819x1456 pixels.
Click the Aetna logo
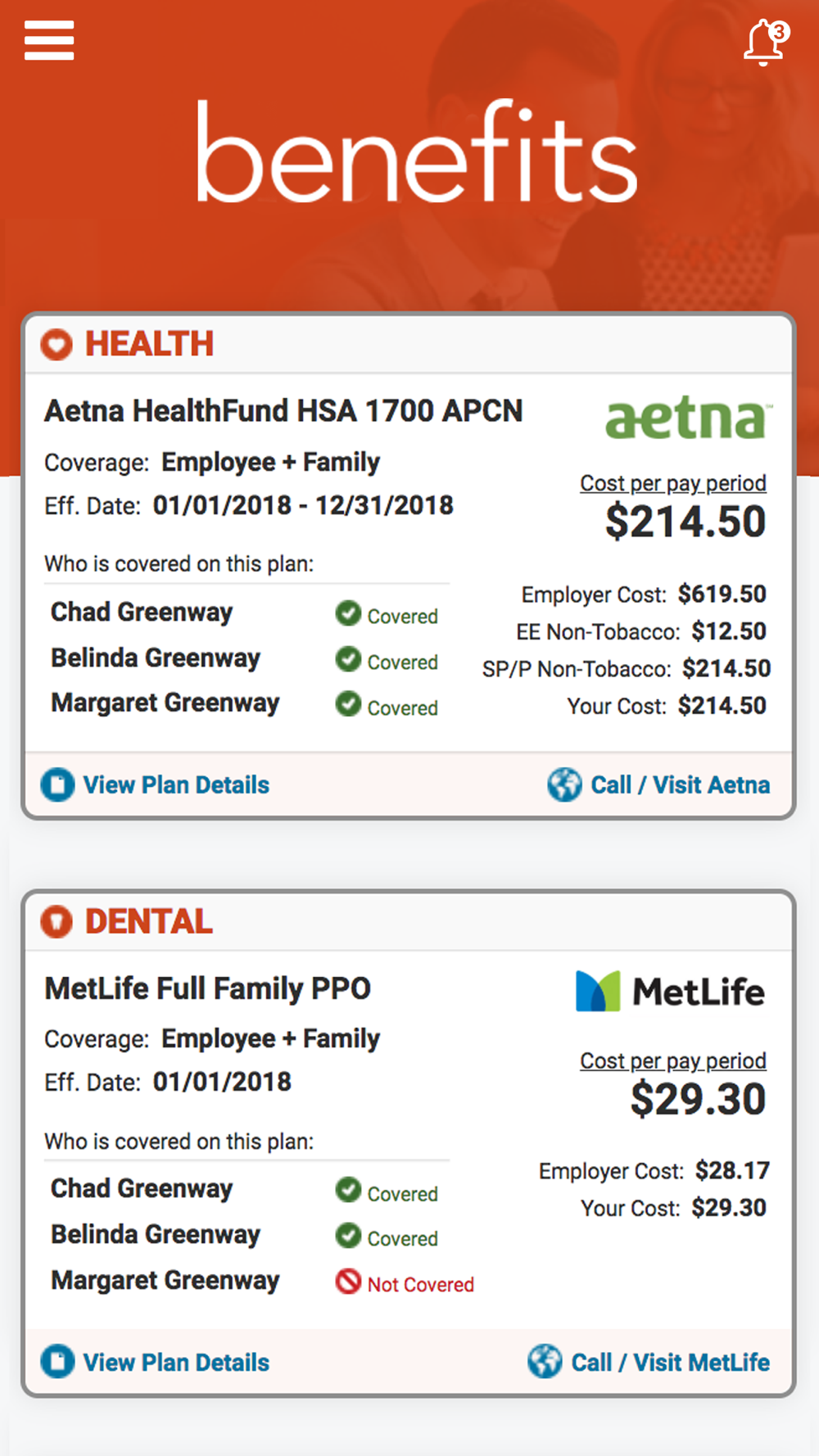688,418
